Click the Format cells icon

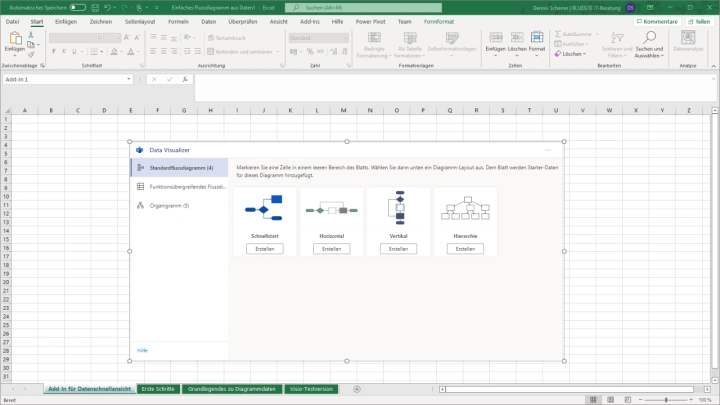pyautogui.click(x=537, y=37)
